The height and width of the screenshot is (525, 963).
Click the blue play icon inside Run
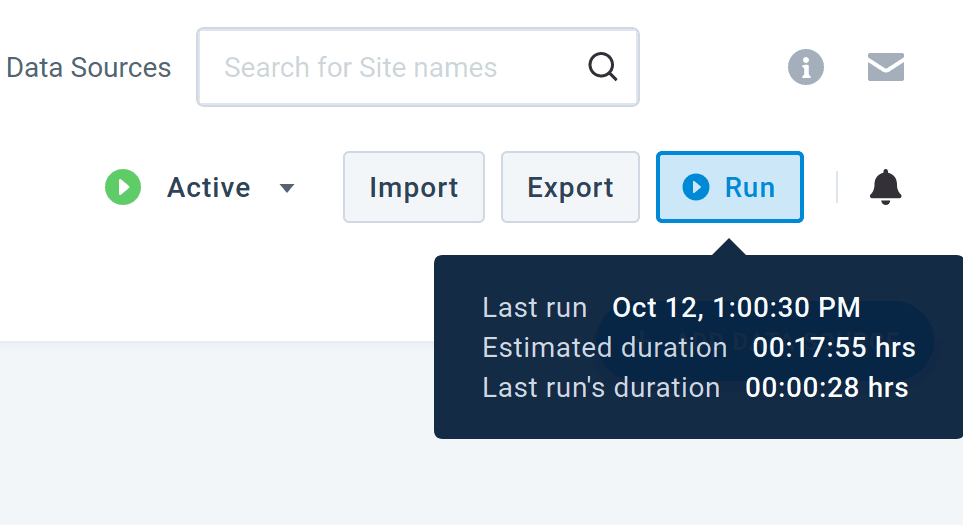[x=696, y=187]
